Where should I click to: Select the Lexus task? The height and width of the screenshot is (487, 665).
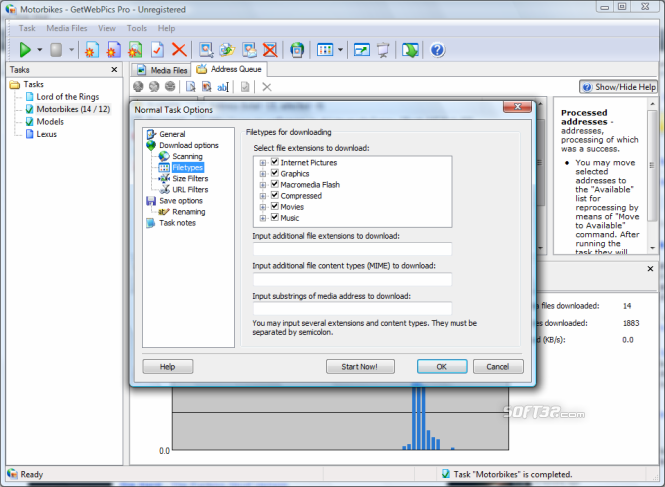click(46, 134)
